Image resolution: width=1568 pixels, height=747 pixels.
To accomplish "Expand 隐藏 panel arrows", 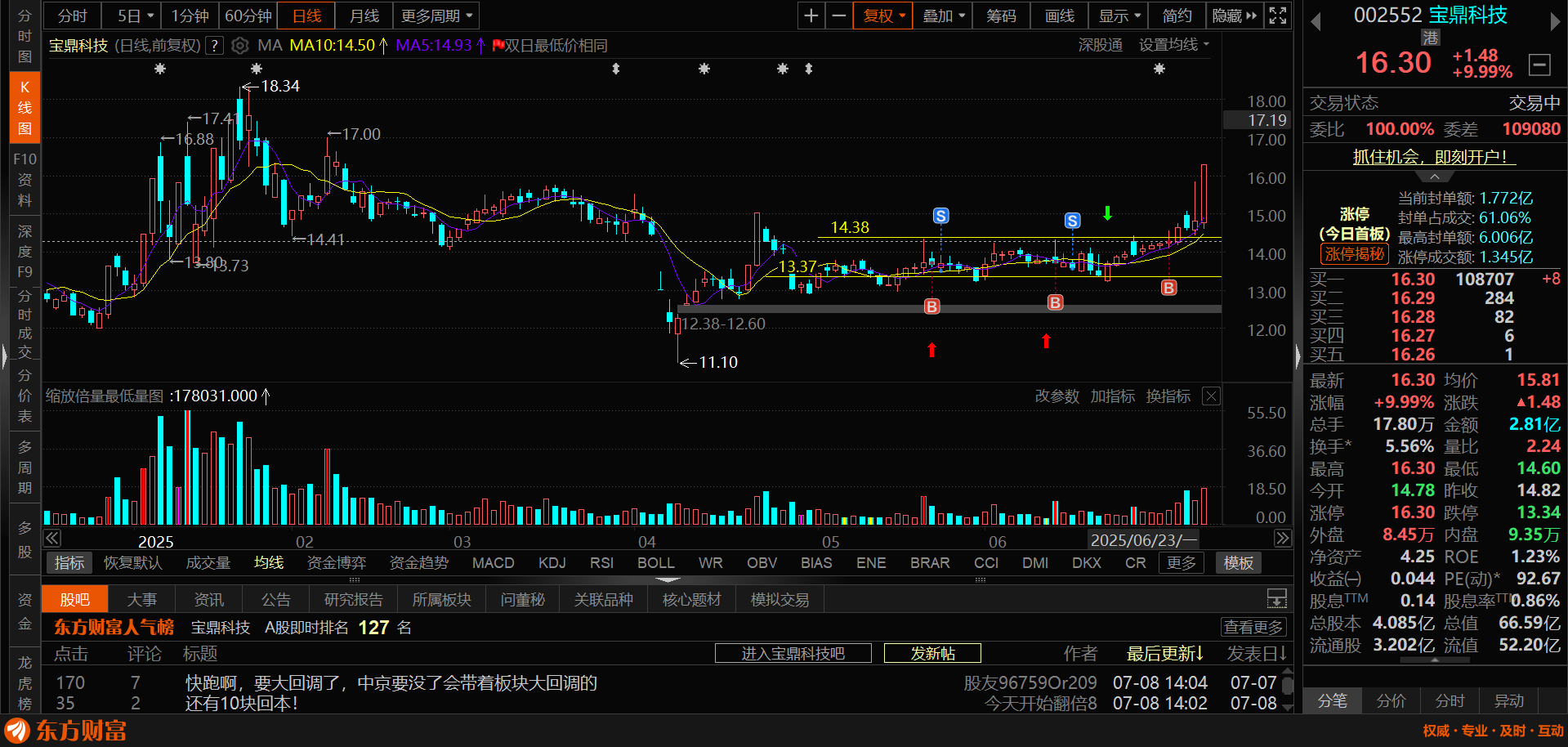I will (1235, 16).
